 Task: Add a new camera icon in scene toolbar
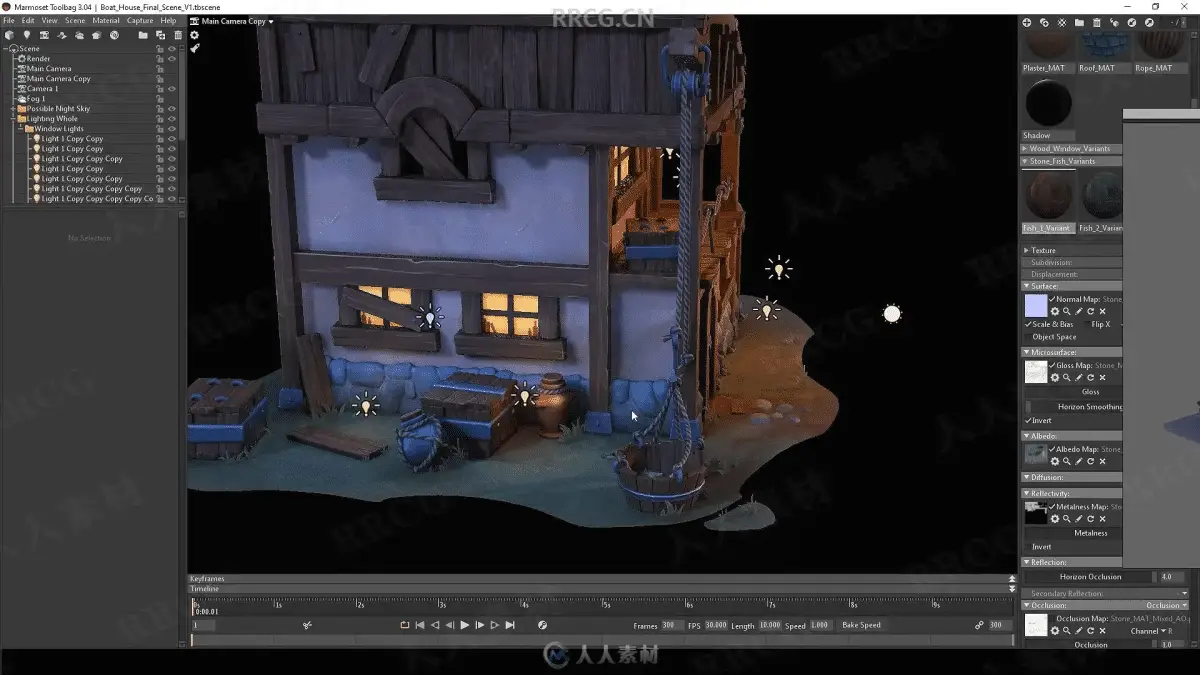pos(44,35)
